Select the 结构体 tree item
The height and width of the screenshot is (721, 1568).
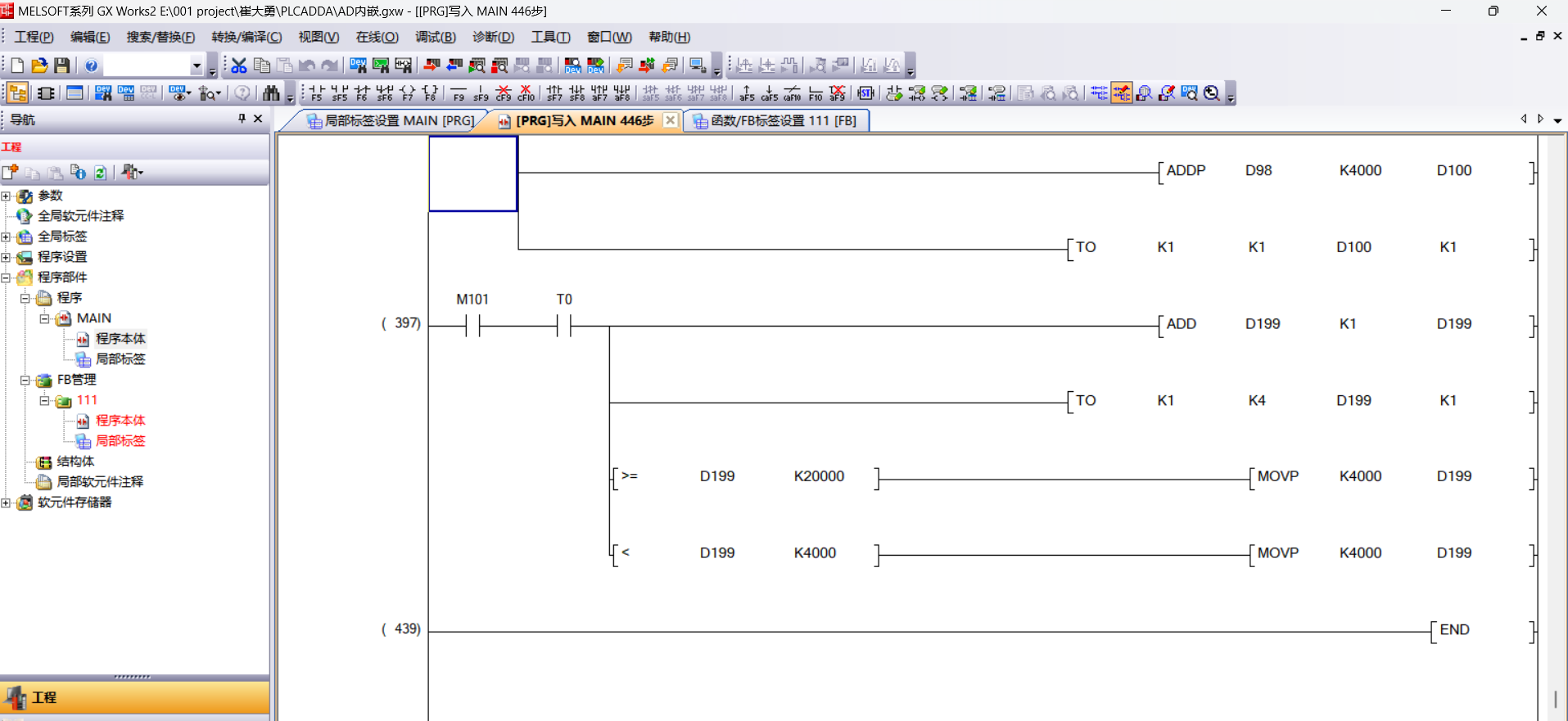(75, 462)
